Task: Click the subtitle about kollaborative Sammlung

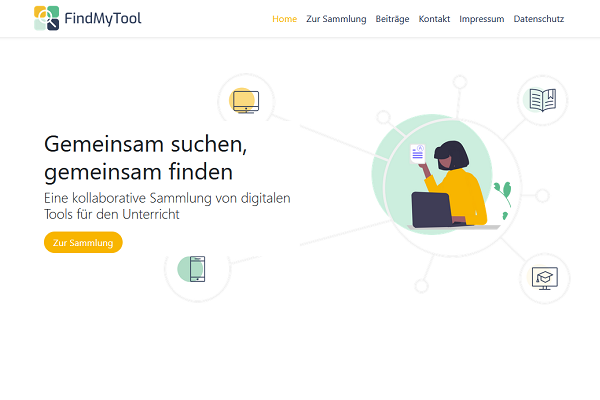Action: pos(167,206)
